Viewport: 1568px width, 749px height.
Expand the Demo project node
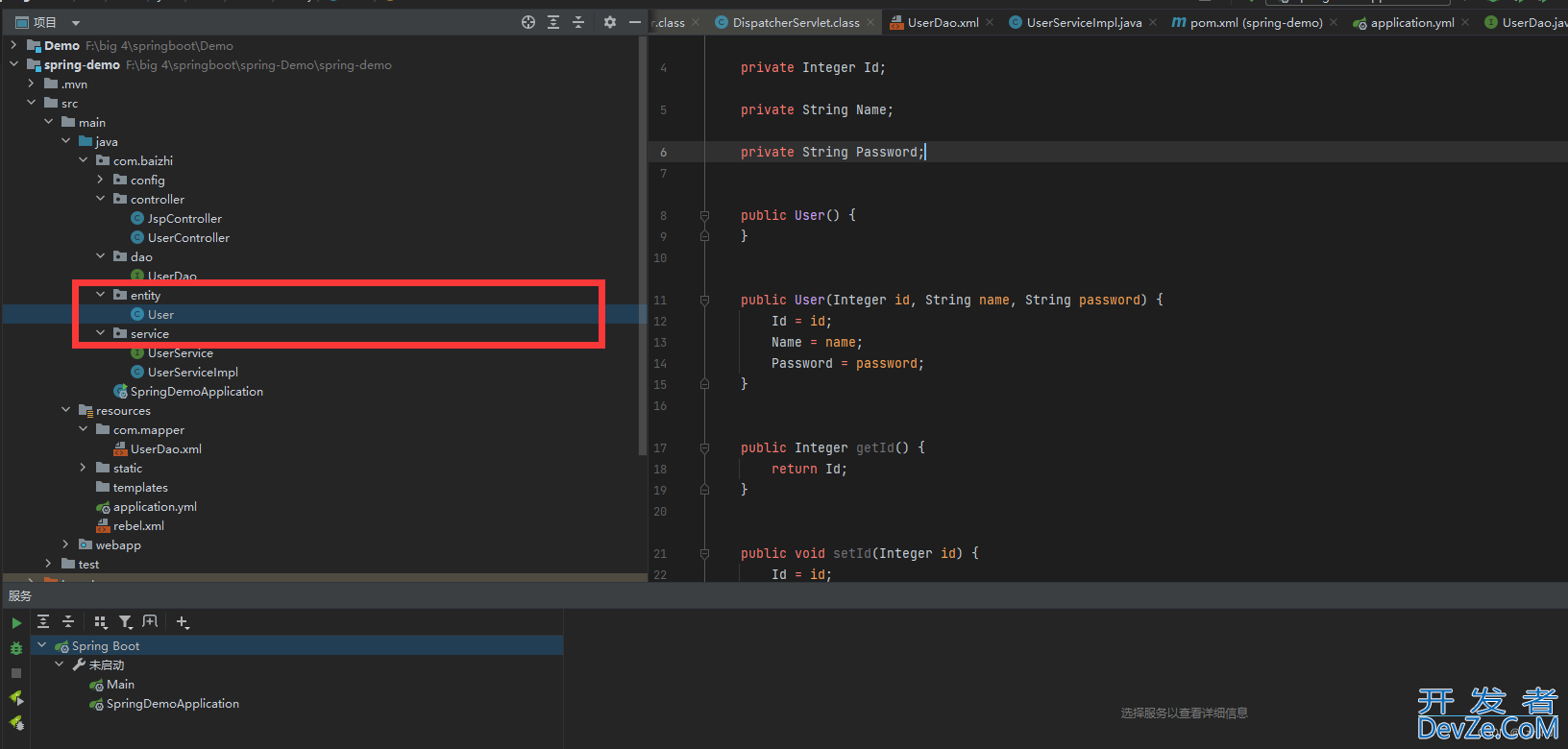pos(13,45)
